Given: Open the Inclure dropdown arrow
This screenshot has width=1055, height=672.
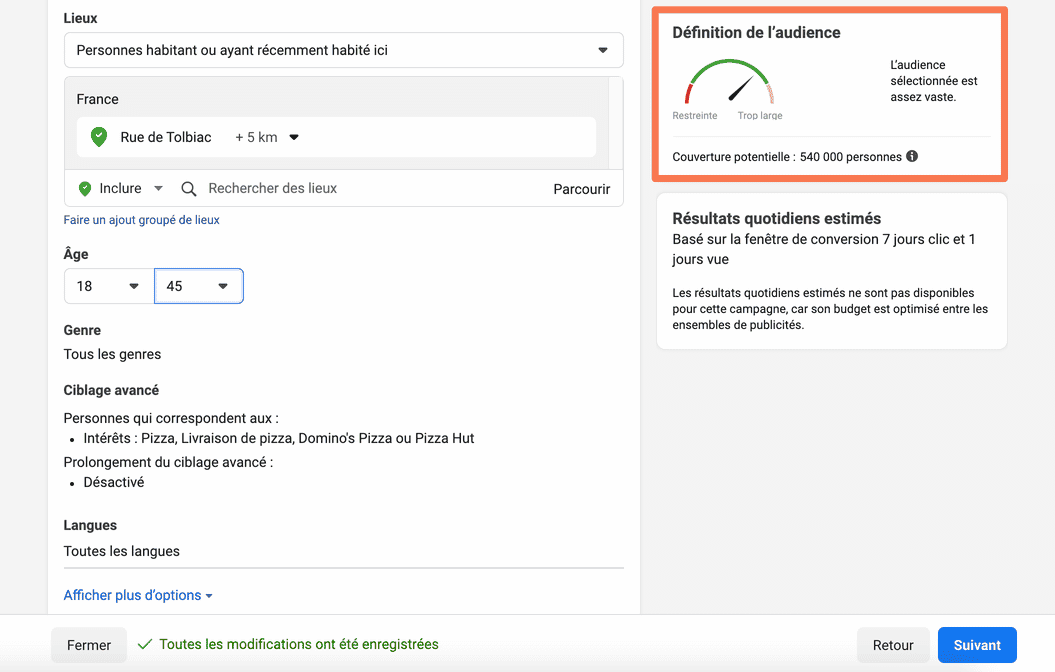Looking at the screenshot, I should pos(158,188).
